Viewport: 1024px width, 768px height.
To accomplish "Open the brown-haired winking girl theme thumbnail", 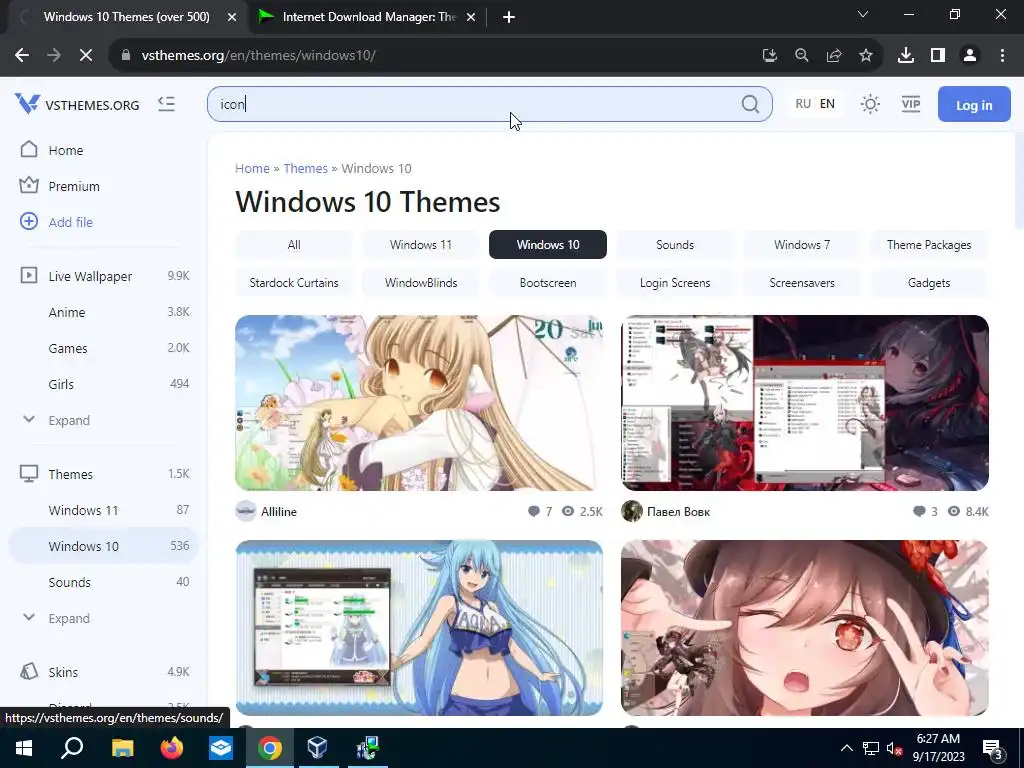I will (805, 628).
